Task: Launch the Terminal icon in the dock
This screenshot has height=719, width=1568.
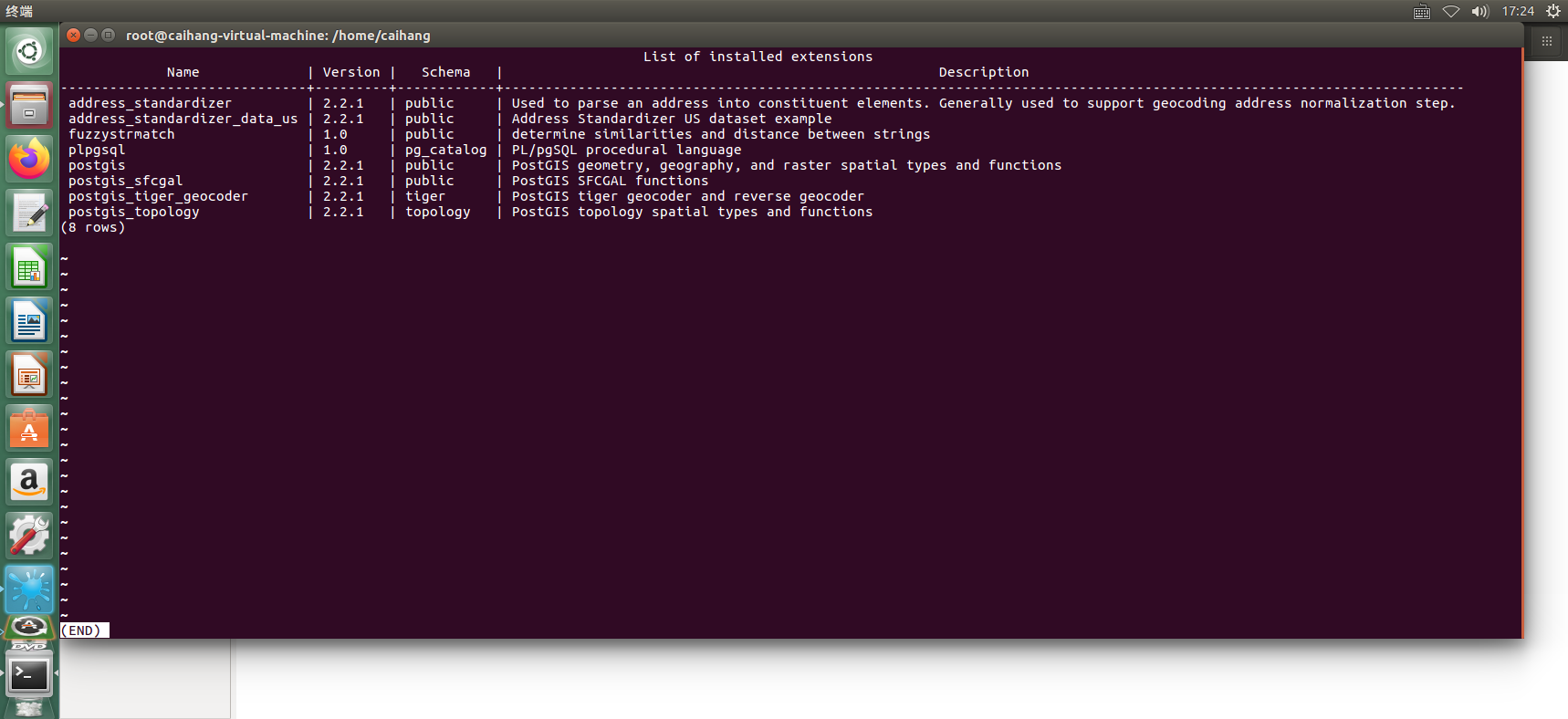Action: point(29,675)
